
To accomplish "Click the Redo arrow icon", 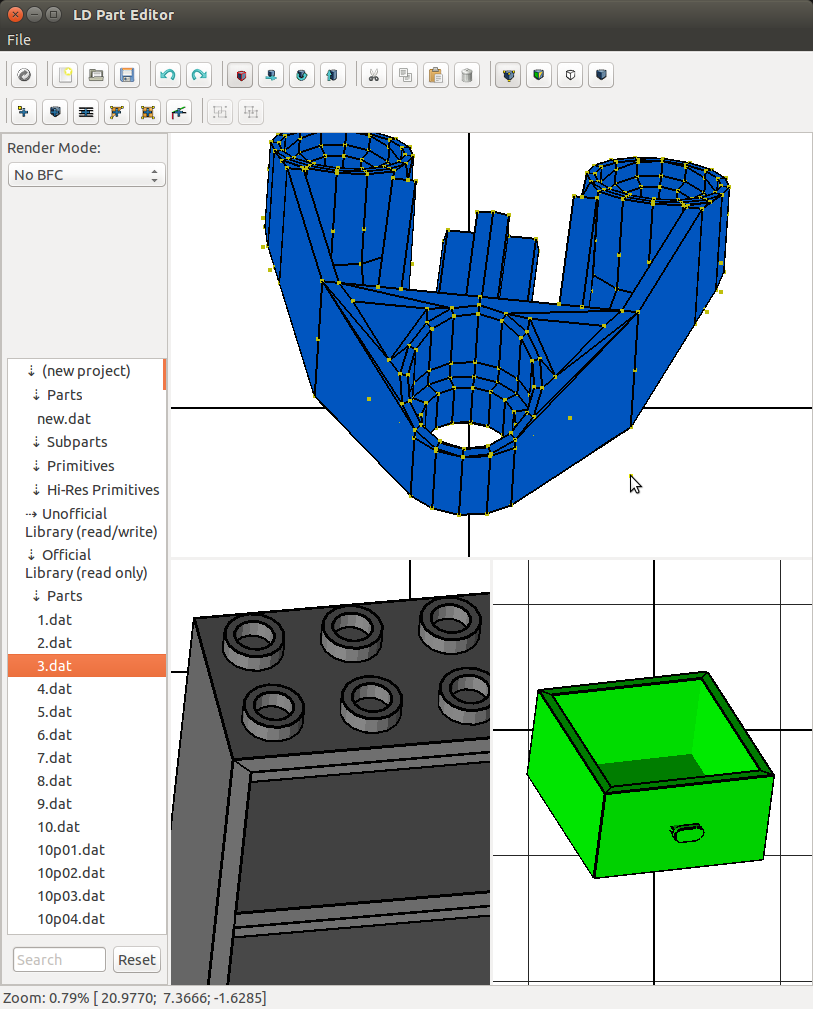I will (x=199, y=75).
